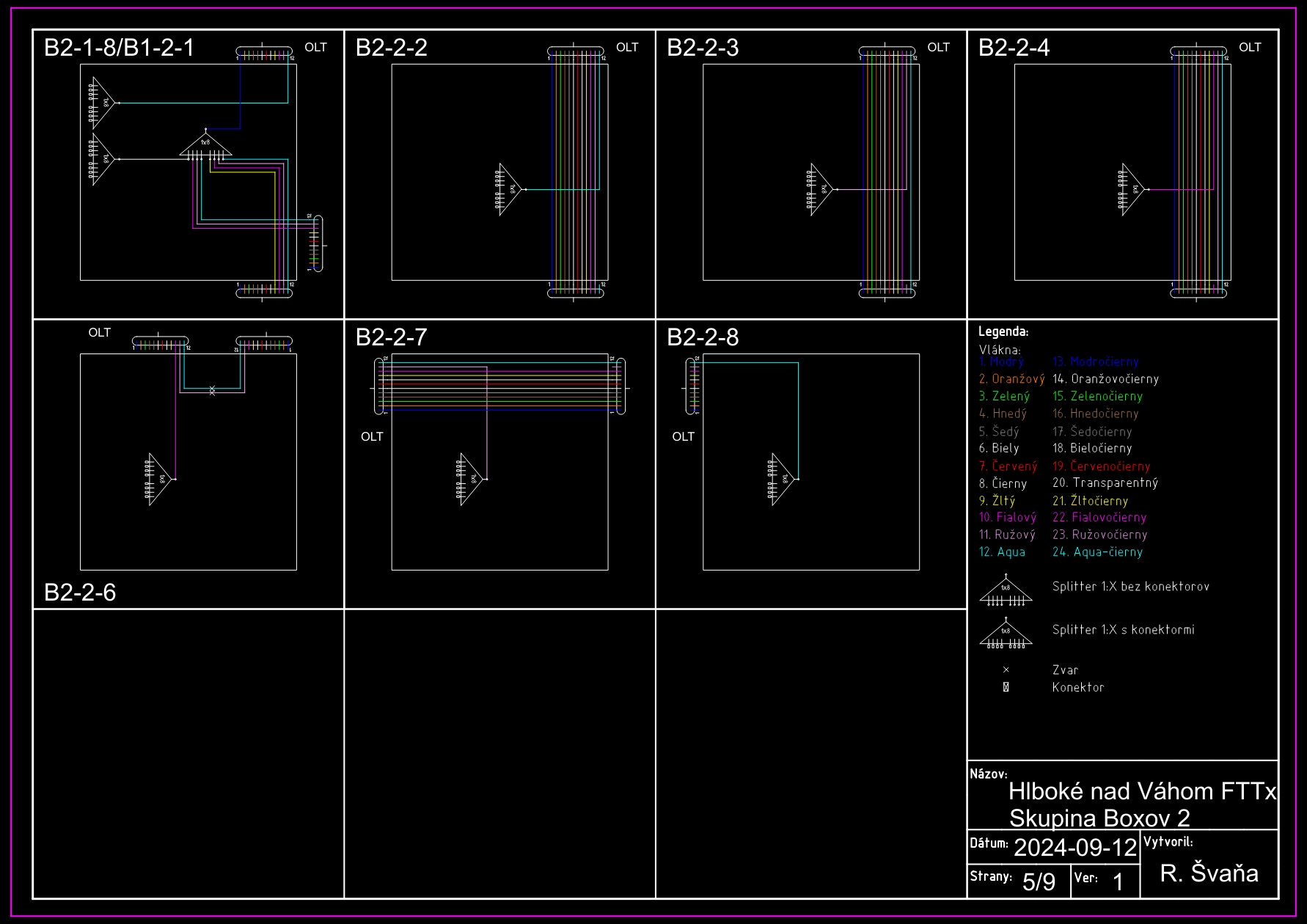Click the splitter symbol in box B2-2-8

point(782,479)
